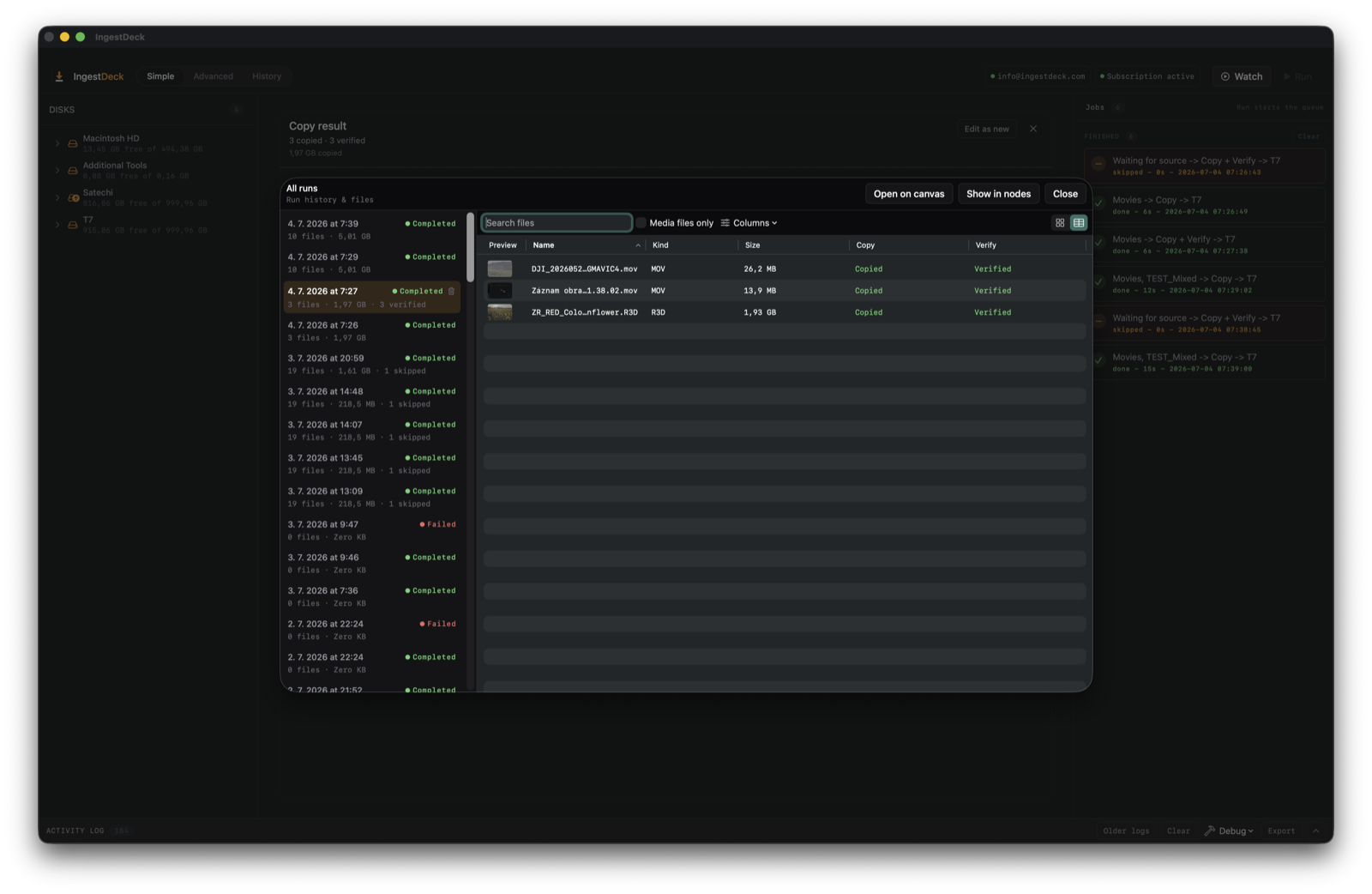Click the check icon of 07:27:38 job
Screen dimensions: 1372x894
(1098, 244)
